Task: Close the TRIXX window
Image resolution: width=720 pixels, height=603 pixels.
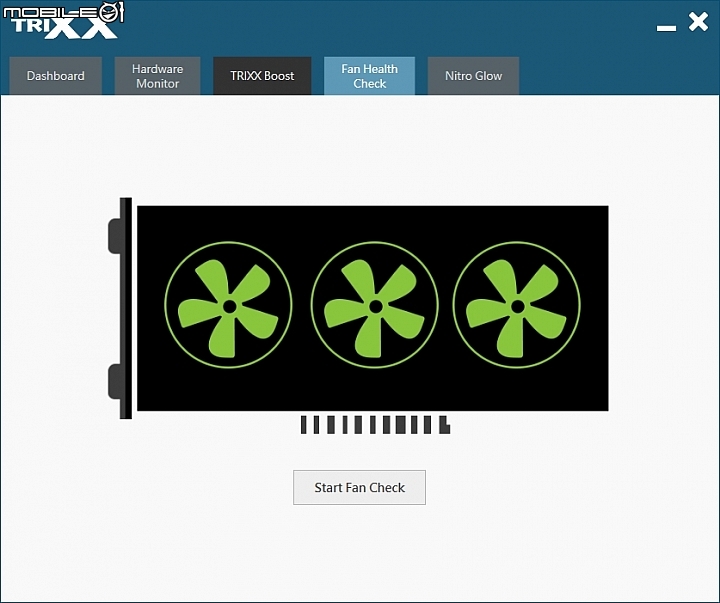Action: point(698,22)
